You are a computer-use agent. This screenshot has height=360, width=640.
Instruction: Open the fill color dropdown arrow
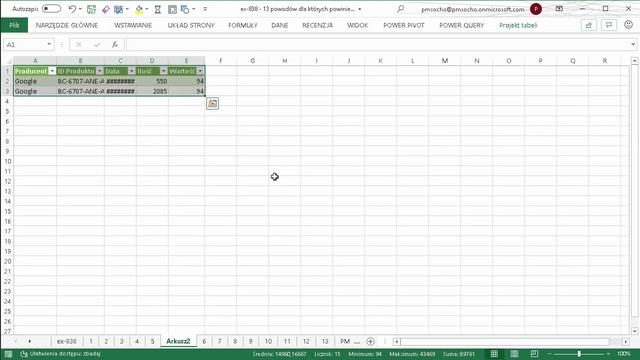point(147,9)
